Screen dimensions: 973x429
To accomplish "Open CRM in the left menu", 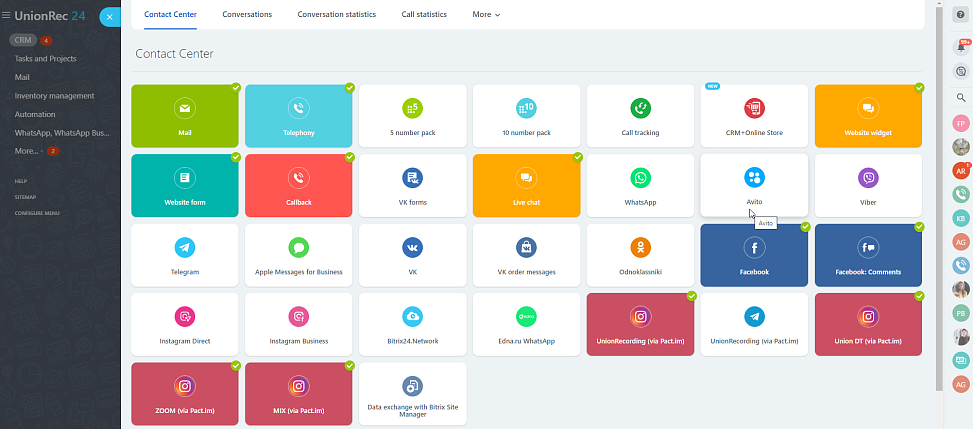I will tap(23, 40).
